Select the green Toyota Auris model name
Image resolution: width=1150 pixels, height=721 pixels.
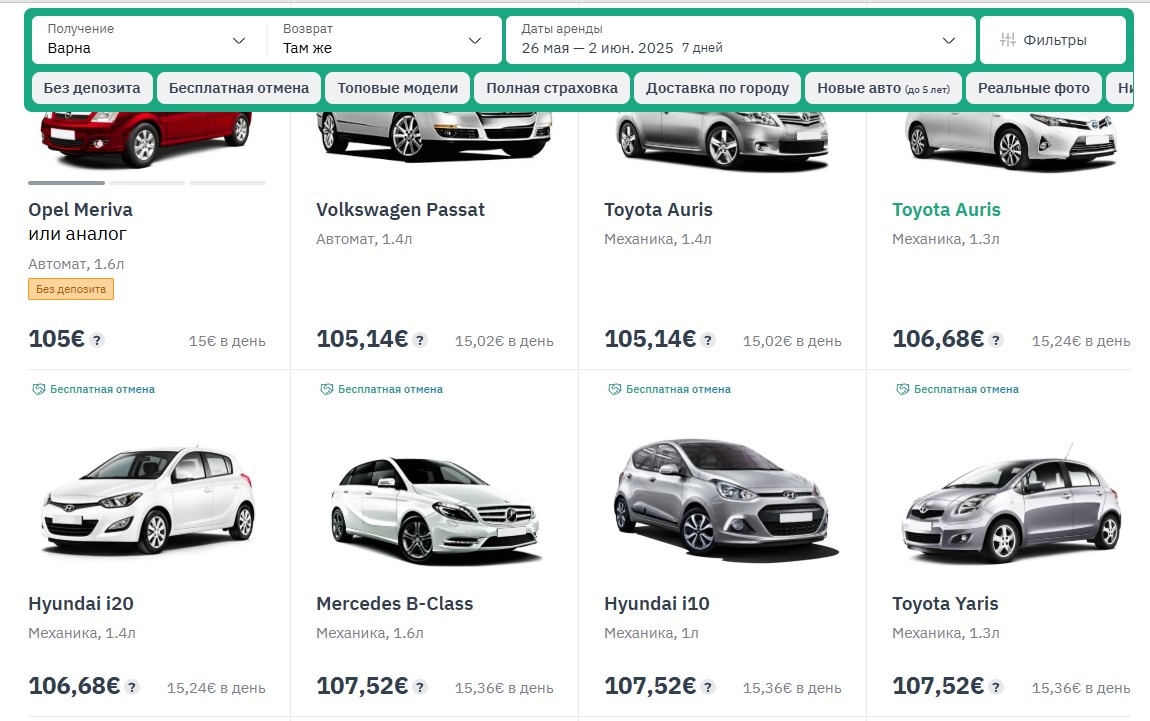tap(946, 210)
